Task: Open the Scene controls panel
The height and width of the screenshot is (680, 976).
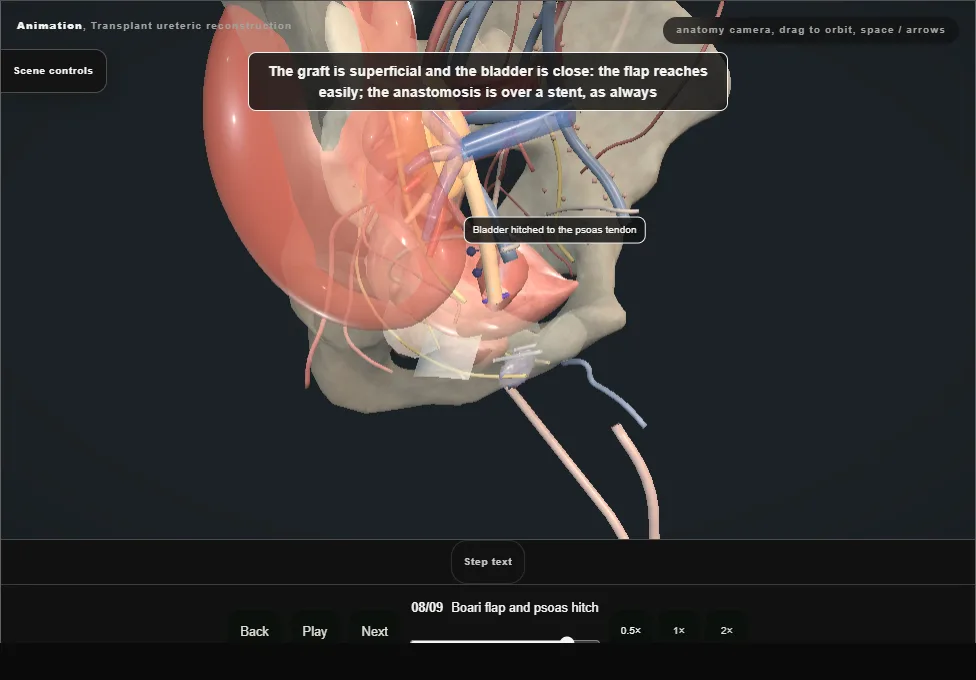Action: point(54,71)
